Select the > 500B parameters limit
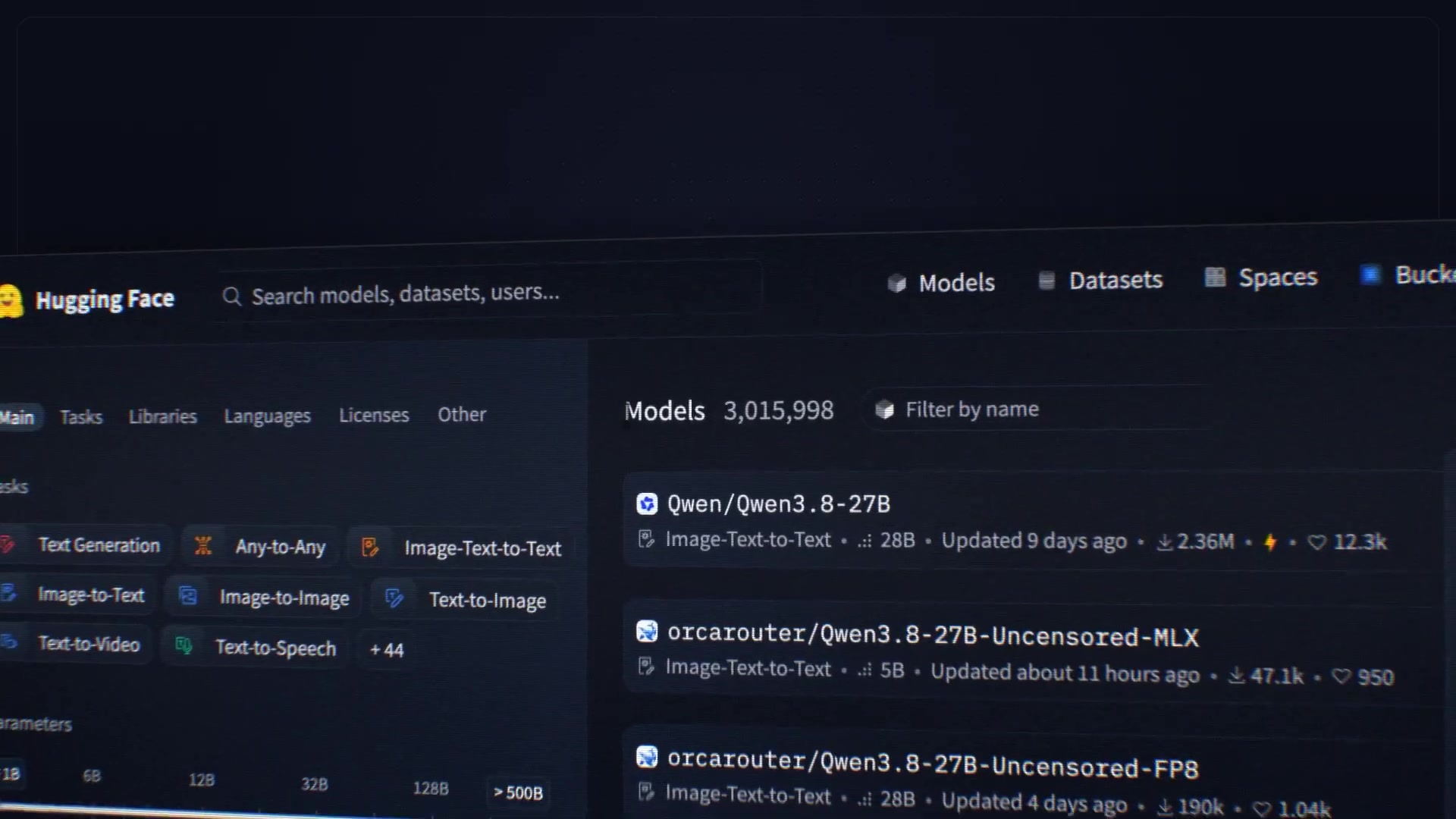The width and height of the screenshot is (1456, 819). pos(519,792)
